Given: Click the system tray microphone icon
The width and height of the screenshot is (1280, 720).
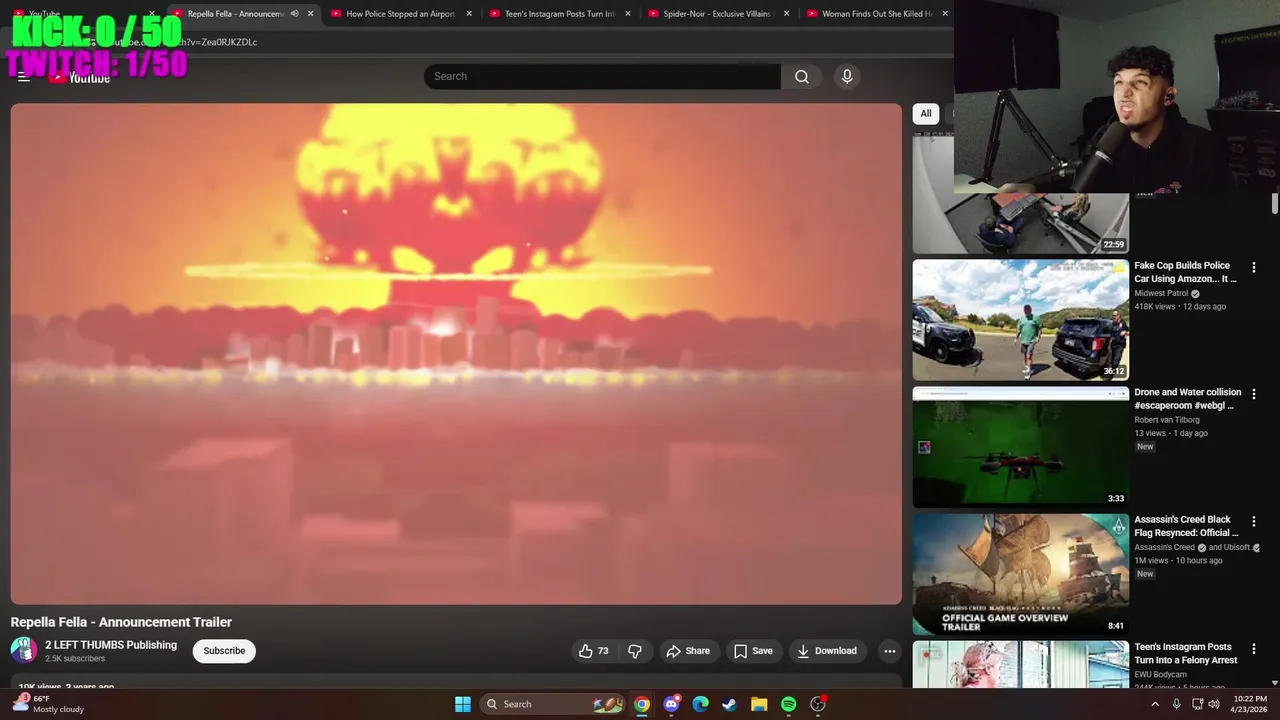Looking at the screenshot, I should coord(1176,704).
